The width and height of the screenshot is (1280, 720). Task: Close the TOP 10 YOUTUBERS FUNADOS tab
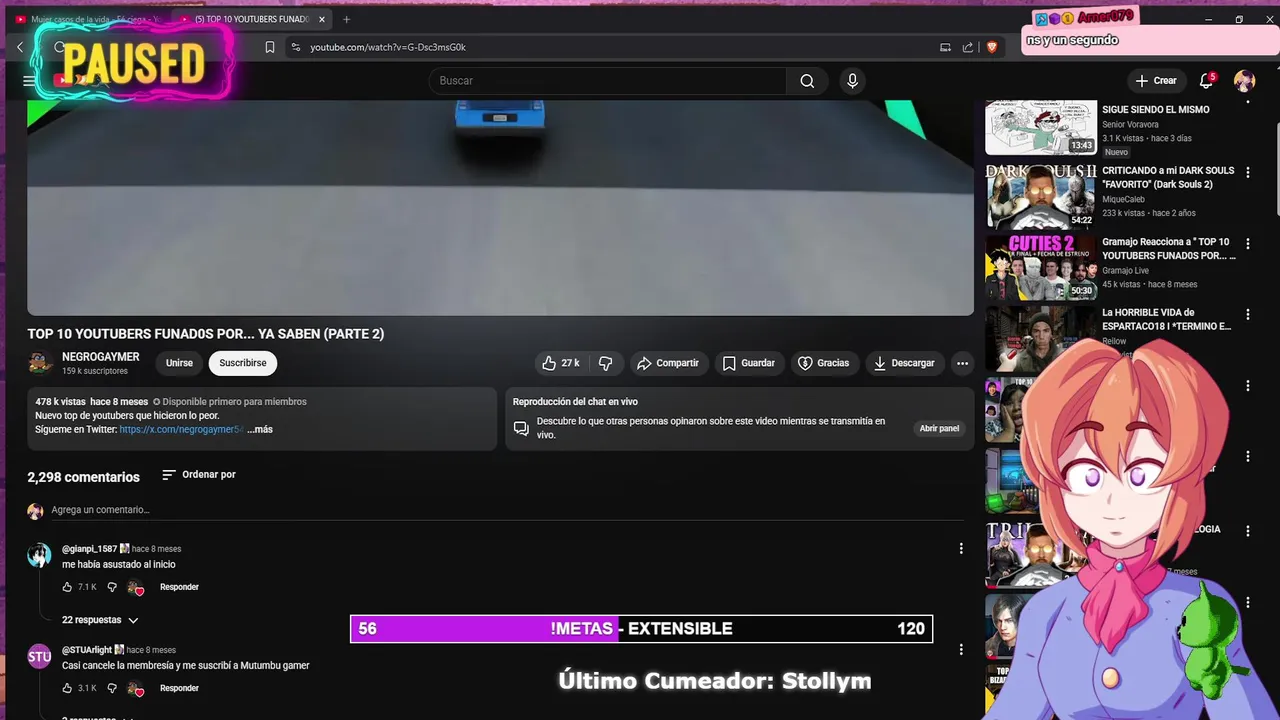pyautogui.click(x=322, y=19)
